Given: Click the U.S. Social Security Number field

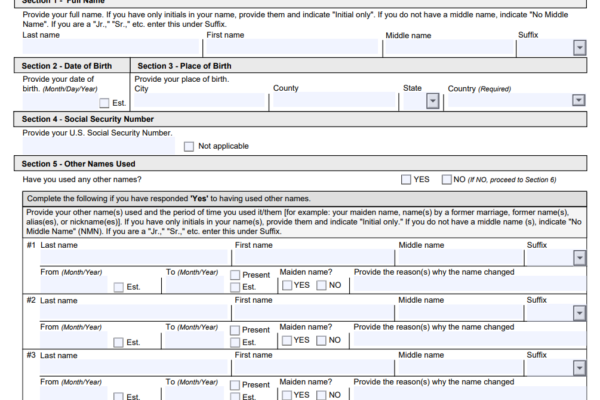Looking at the screenshot, I should pos(100,146).
